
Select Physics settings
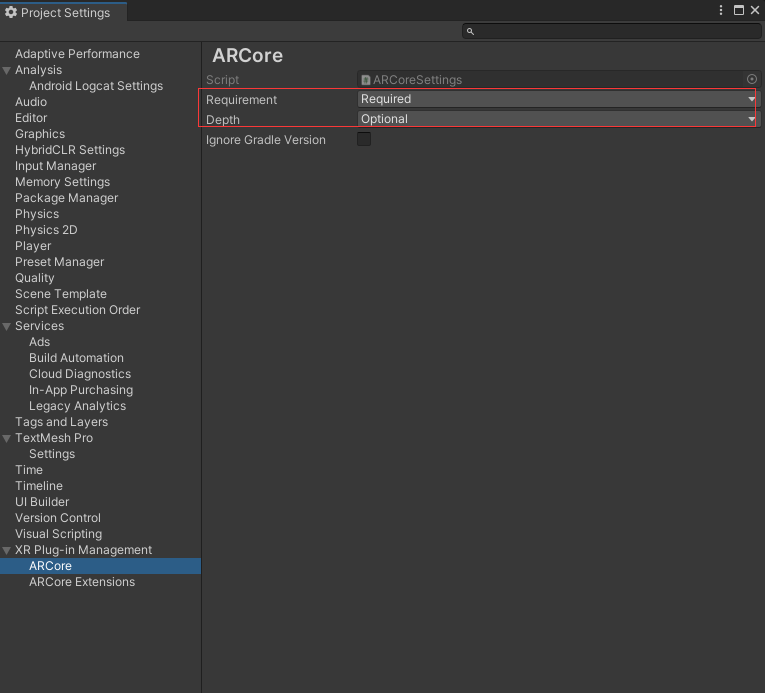37,214
